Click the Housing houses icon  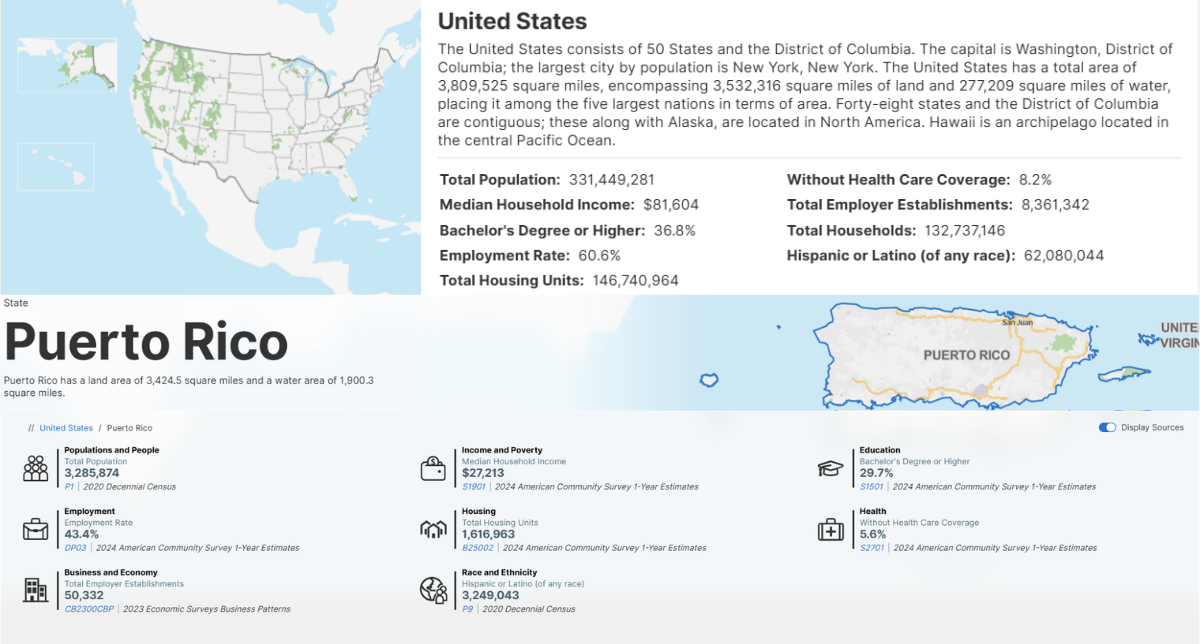(x=433, y=529)
